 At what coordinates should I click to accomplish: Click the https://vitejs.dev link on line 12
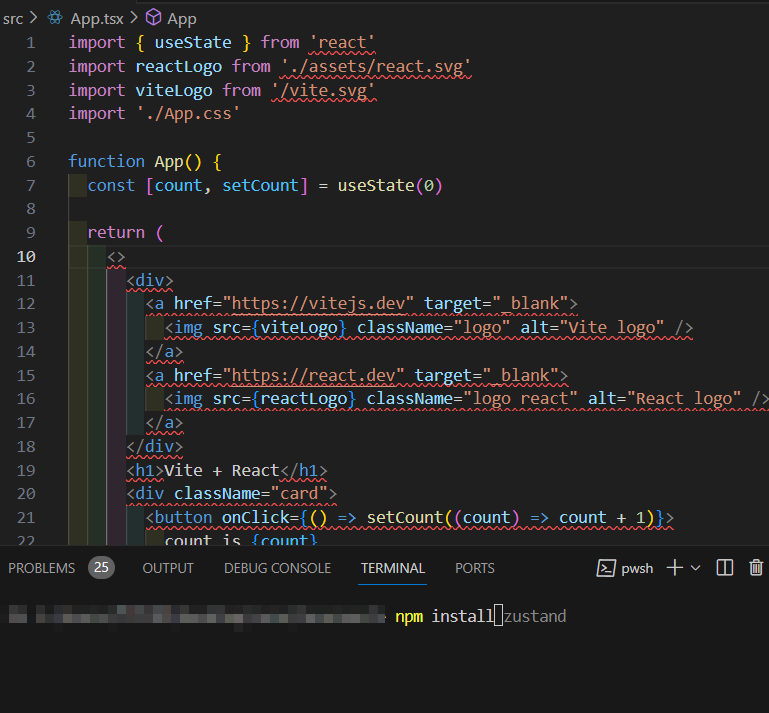pos(318,304)
